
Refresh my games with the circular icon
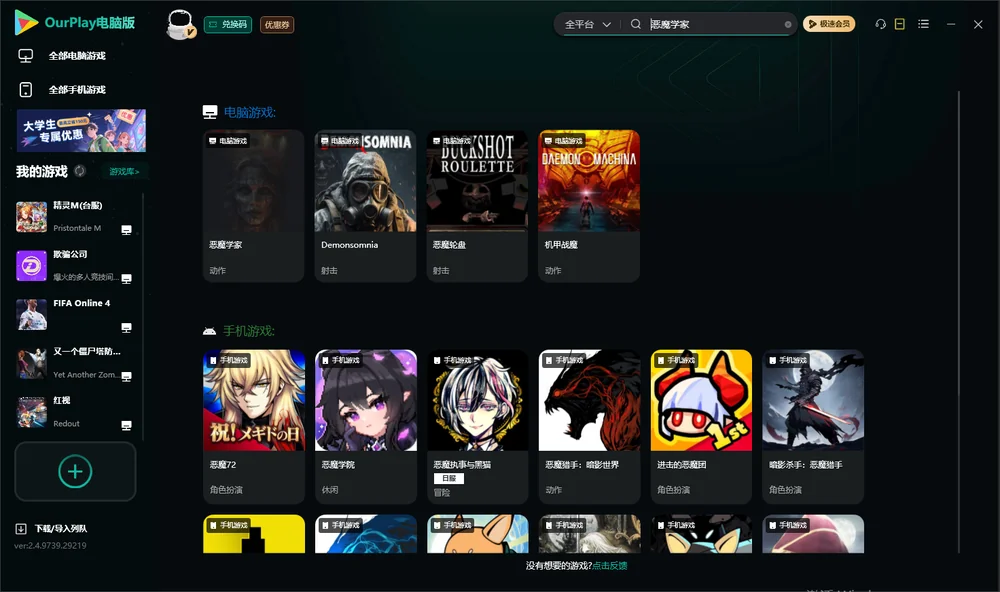(x=80, y=171)
